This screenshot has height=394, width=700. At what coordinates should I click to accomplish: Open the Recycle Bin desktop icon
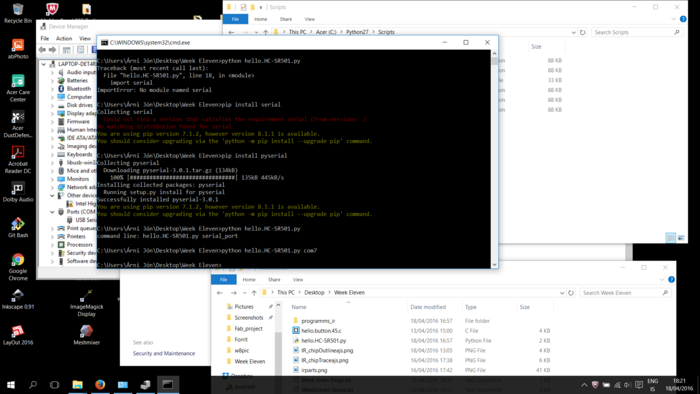pyautogui.click(x=18, y=13)
